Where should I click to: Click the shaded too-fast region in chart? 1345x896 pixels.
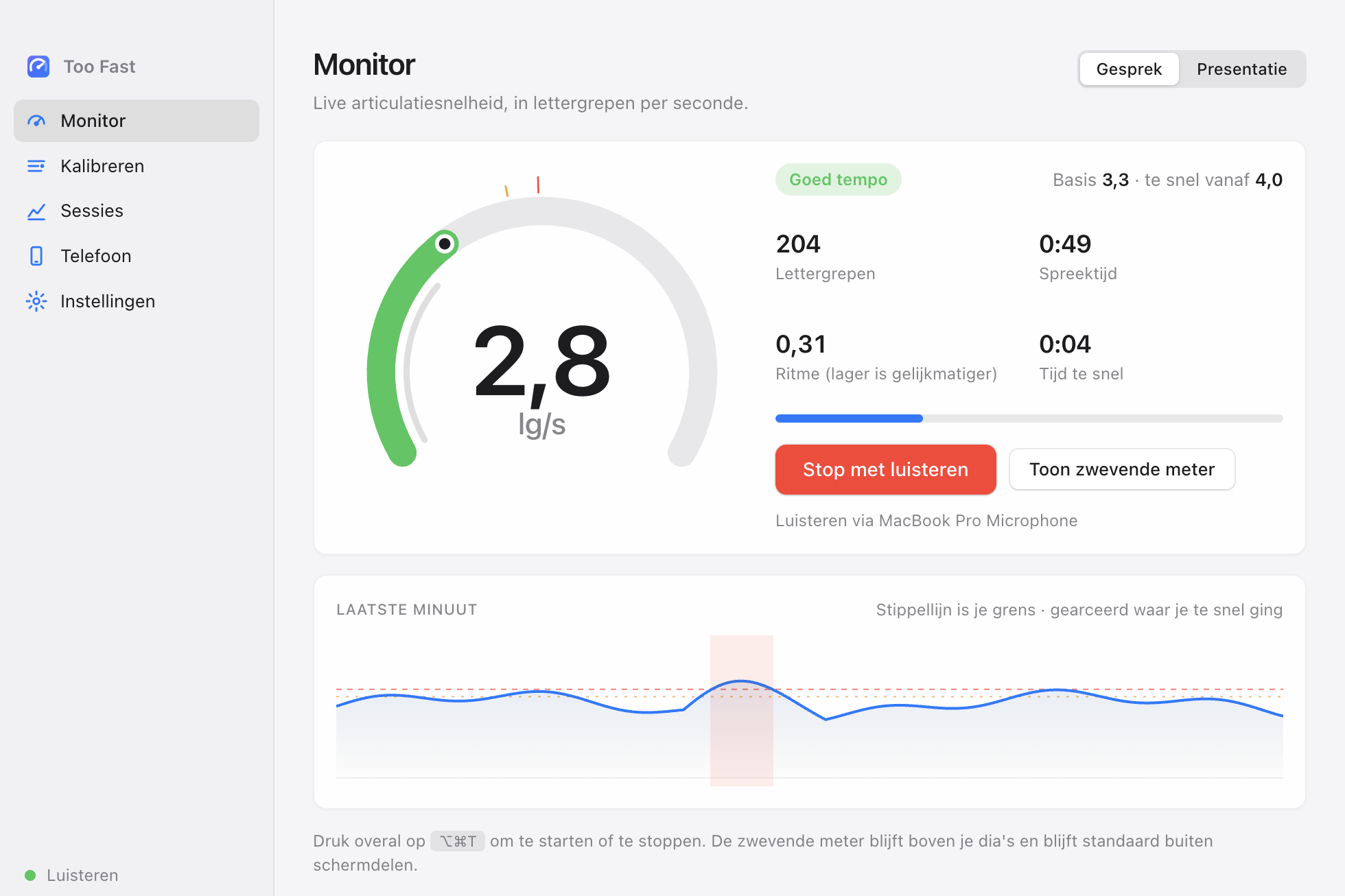coord(741,710)
